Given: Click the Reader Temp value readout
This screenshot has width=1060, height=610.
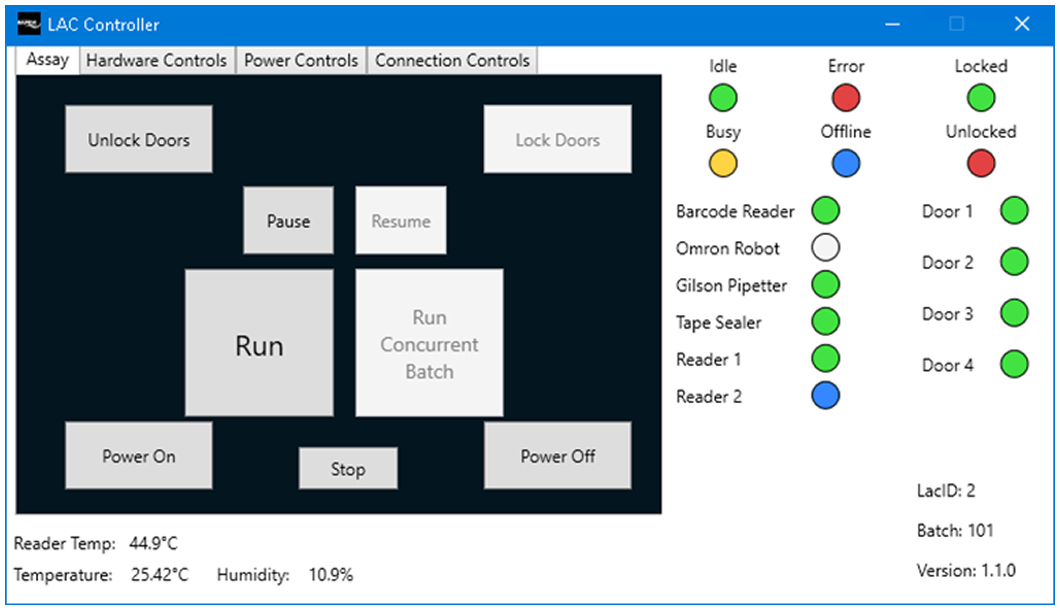Looking at the screenshot, I should pyautogui.click(x=153, y=544).
